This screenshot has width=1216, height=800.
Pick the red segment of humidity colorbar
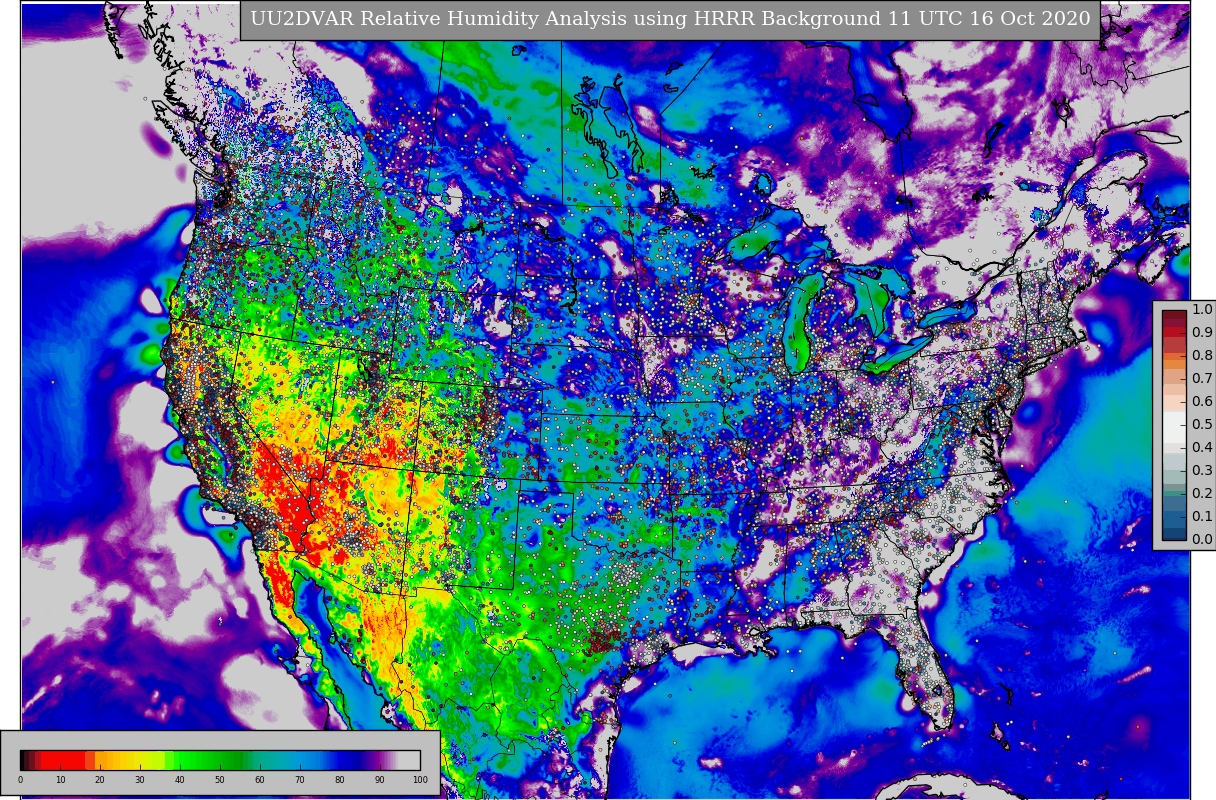coord(62,760)
